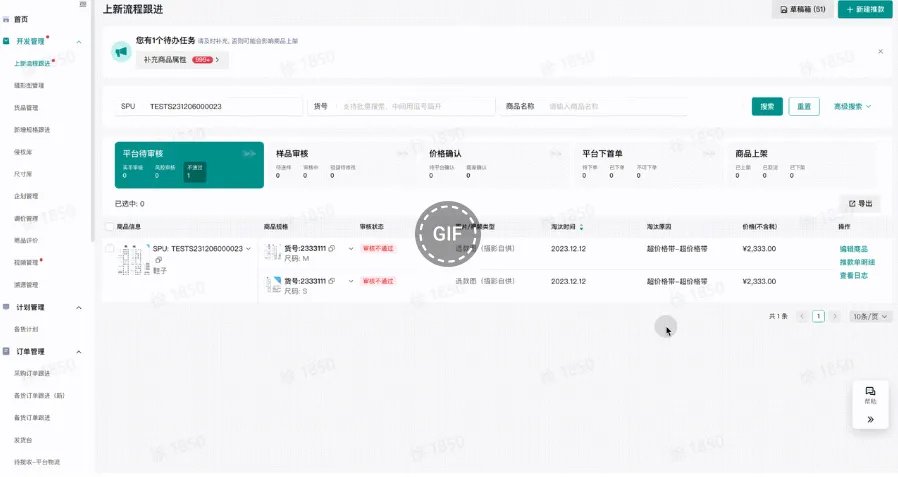
Task: Open 备货计划 in the sidebar
Action: pos(26,329)
